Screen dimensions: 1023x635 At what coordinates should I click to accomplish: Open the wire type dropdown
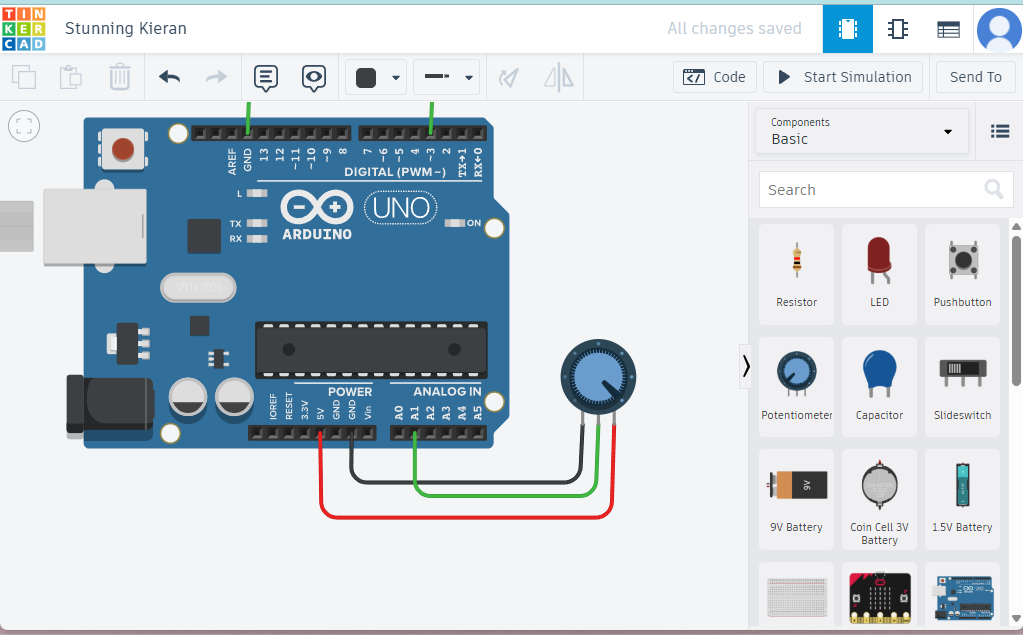pyautogui.click(x=447, y=78)
